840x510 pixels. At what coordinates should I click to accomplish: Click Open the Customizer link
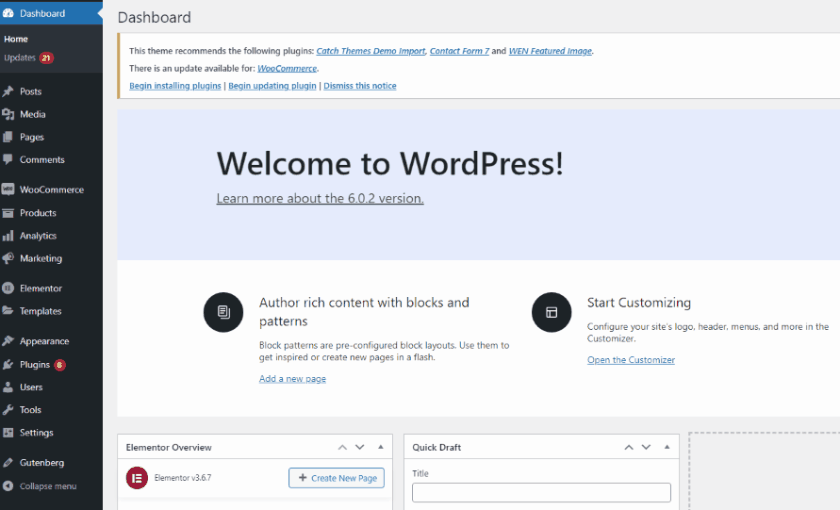click(x=631, y=360)
